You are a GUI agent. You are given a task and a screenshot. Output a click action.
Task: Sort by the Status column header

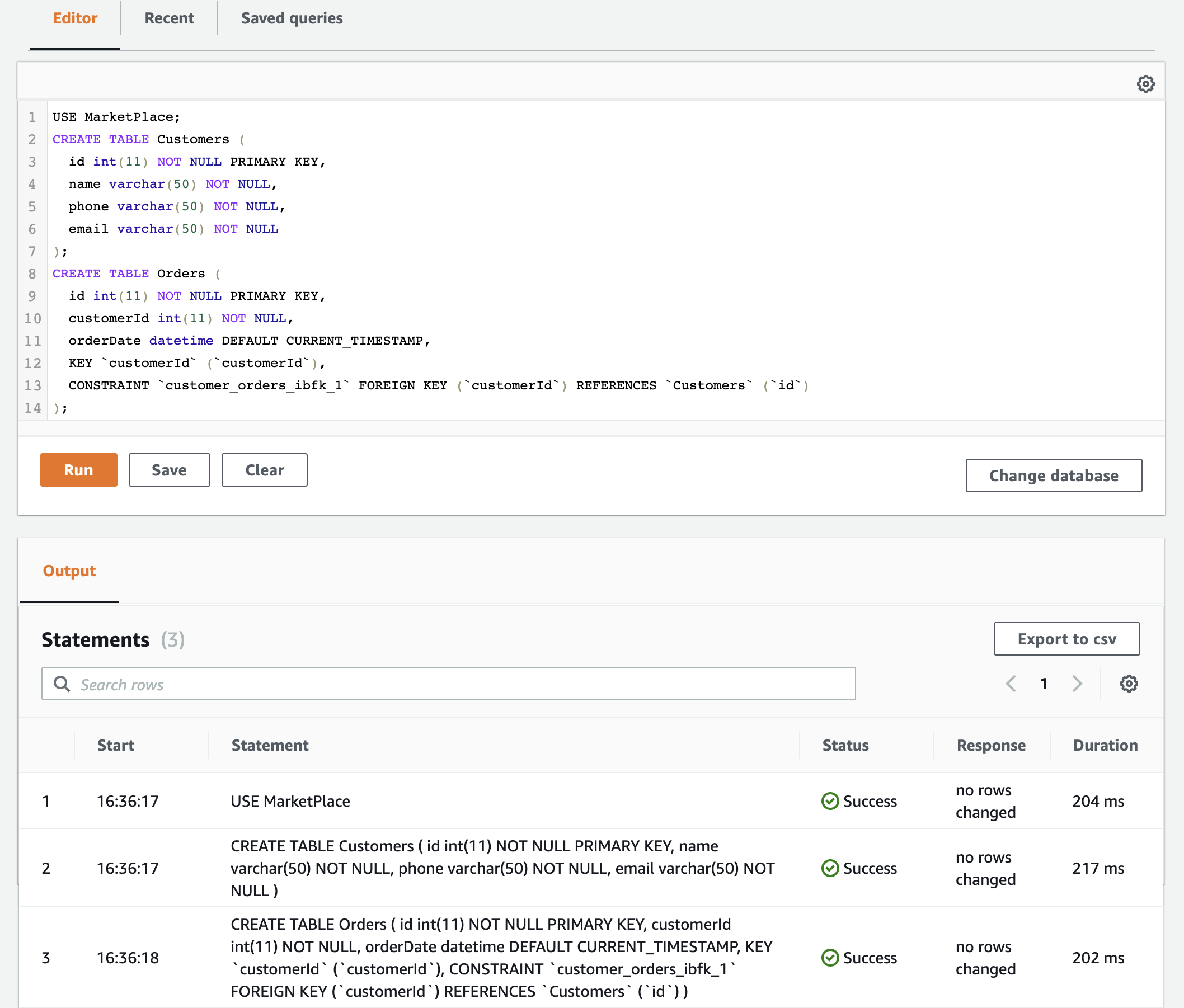click(845, 745)
